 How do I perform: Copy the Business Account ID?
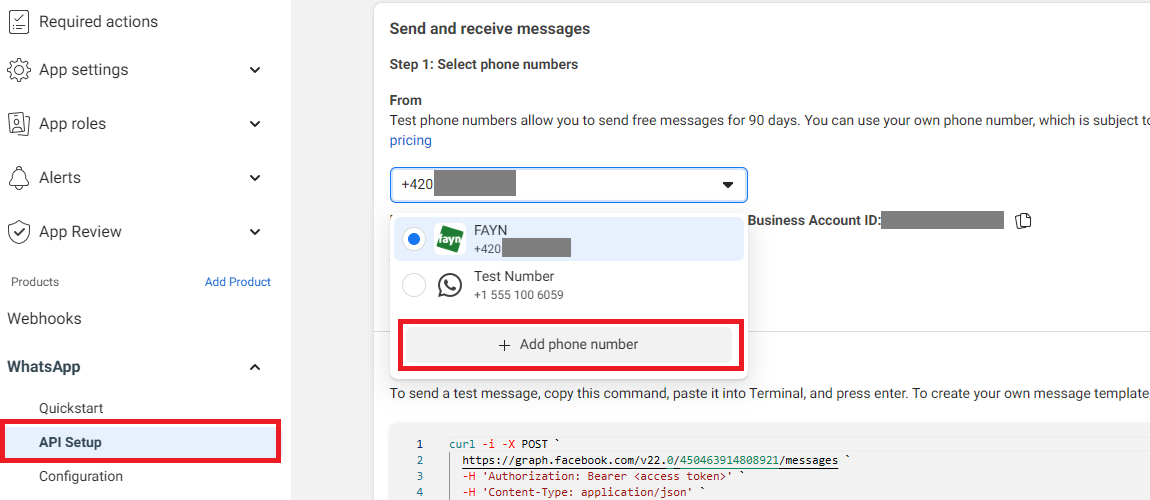click(x=1023, y=221)
